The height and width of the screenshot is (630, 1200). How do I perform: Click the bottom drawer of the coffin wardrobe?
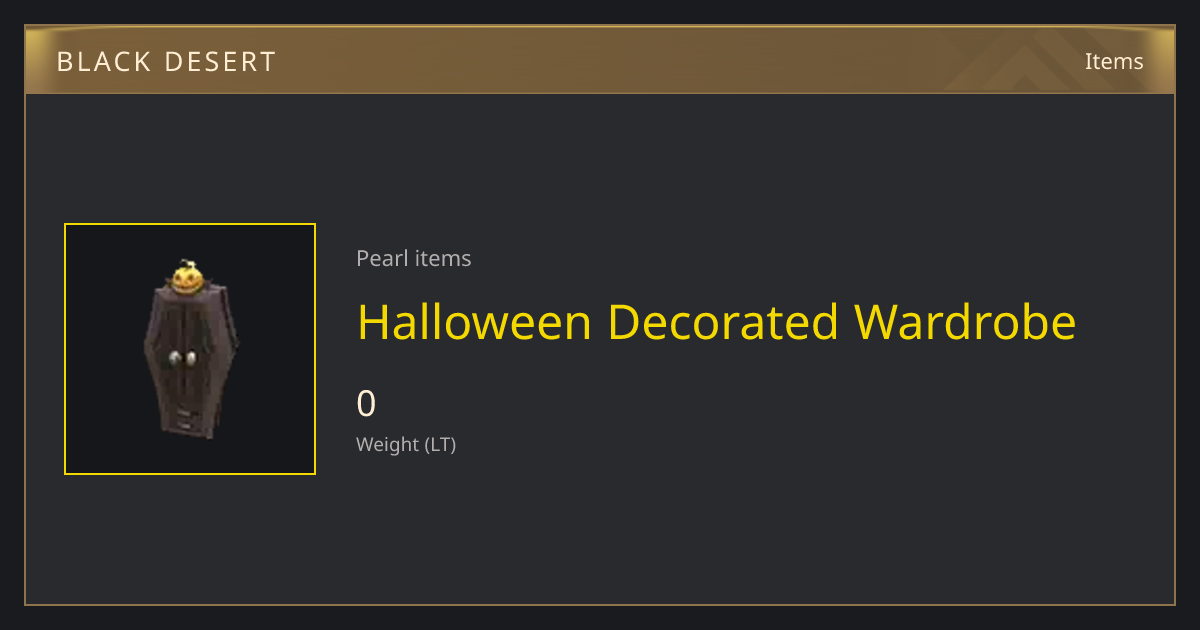(x=188, y=419)
